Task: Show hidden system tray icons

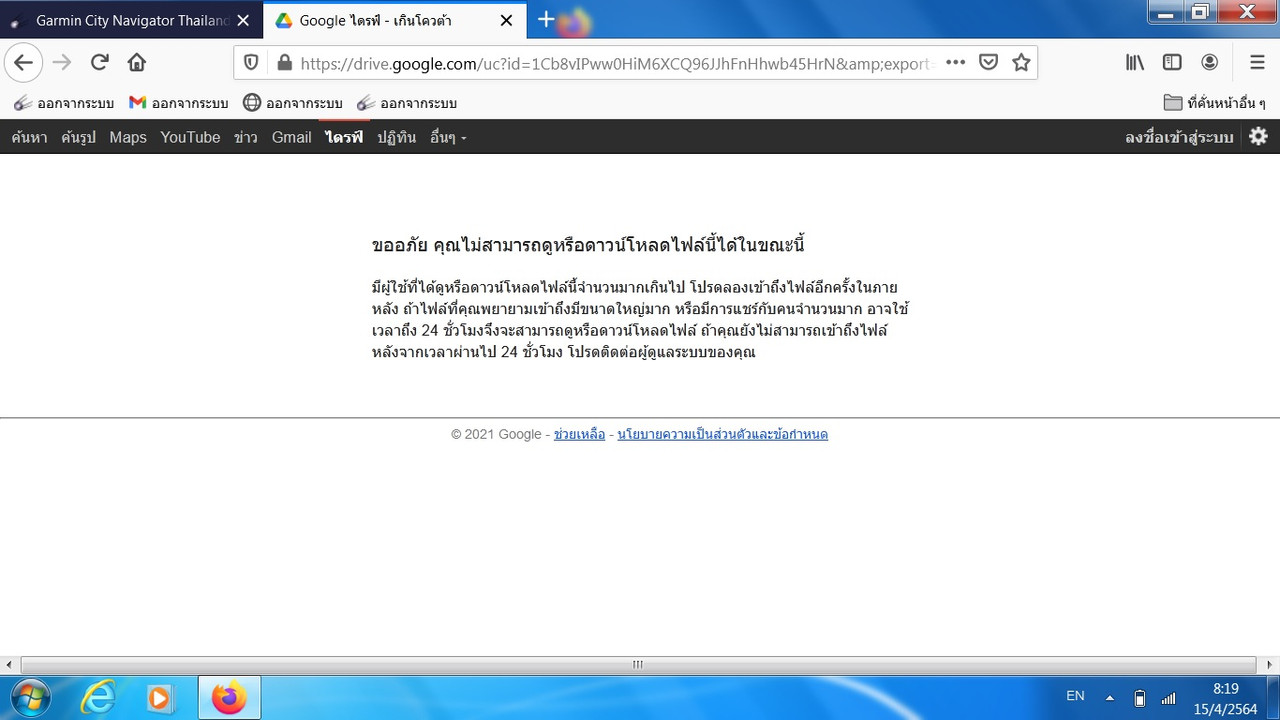Action: [x=1109, y=698]
